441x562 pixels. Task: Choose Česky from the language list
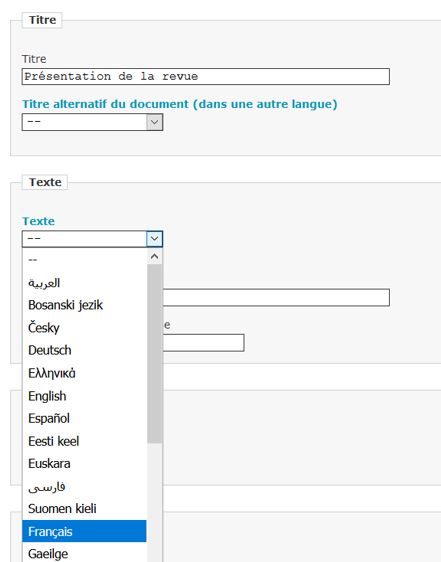tap(84, 328)
